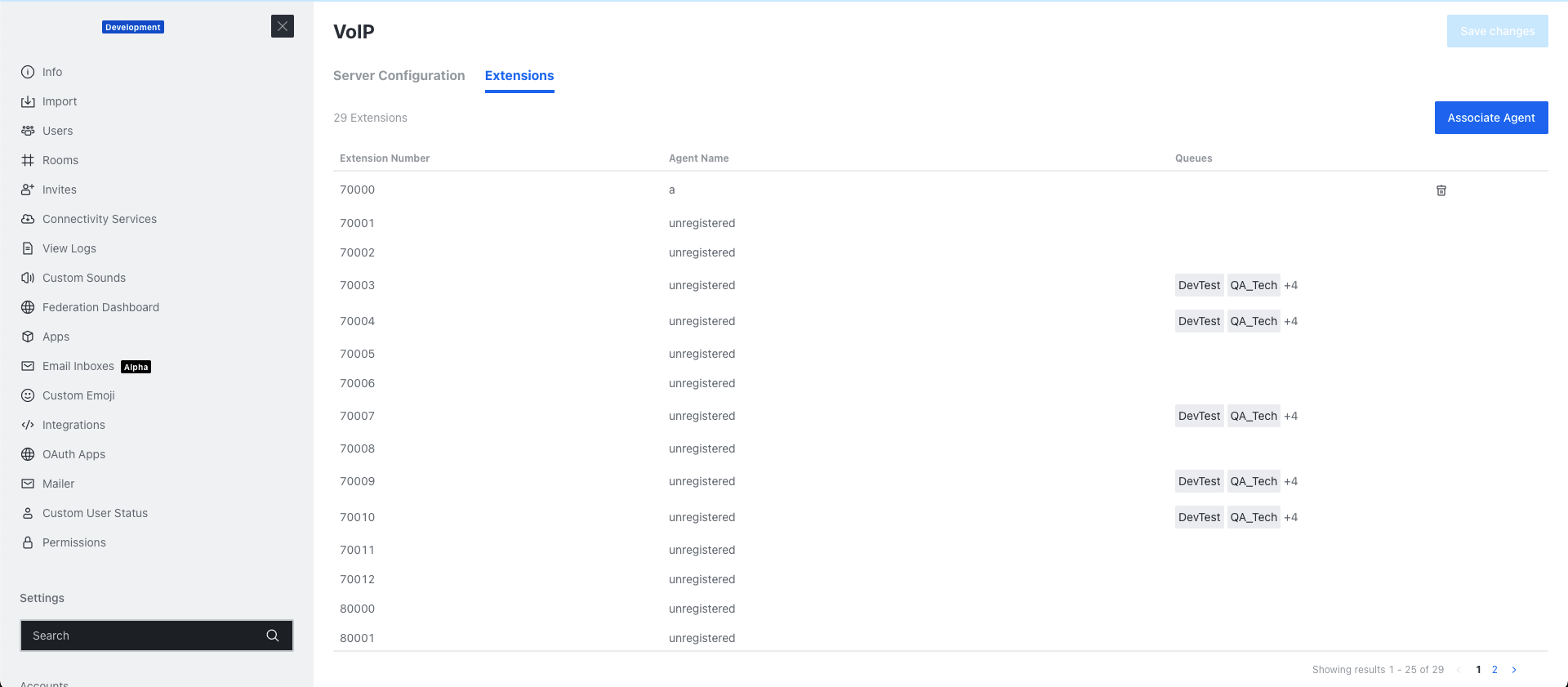This screenshot has height=687, width=1568.
Task: Click the OAuth Apps globe icon
Action: pyautogui.click(x=28, y=454)
